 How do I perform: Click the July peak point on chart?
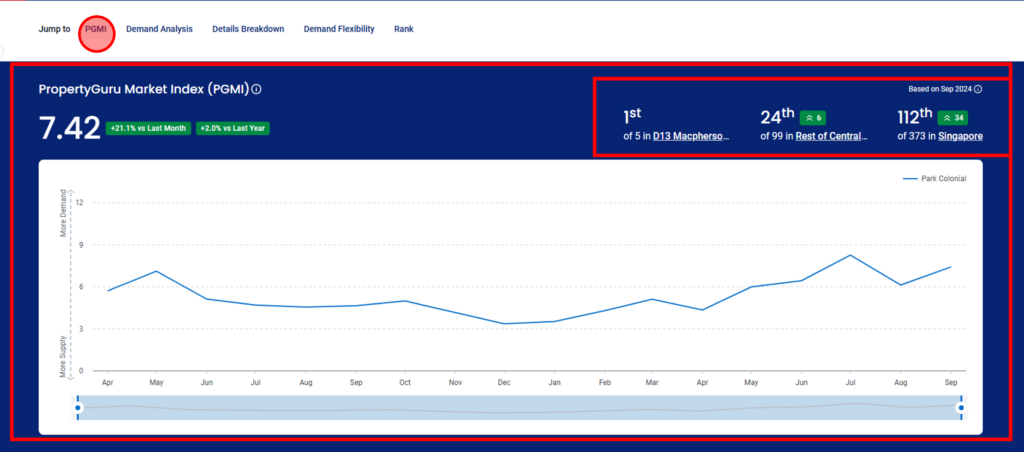[850, 255]
